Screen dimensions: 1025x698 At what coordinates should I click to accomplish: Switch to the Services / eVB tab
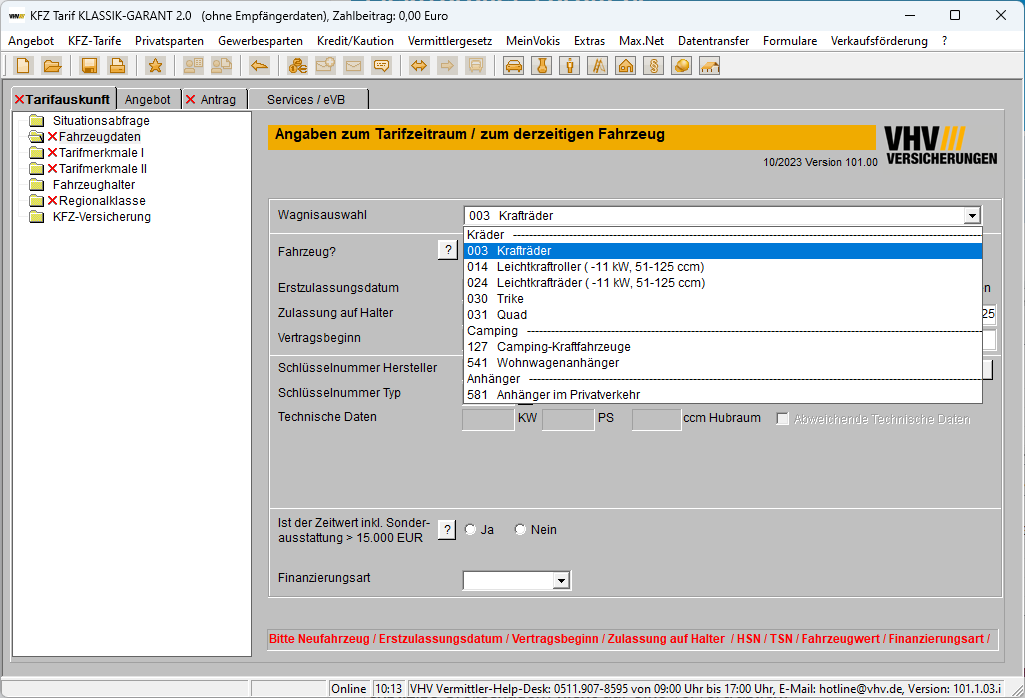coord(308,100)
